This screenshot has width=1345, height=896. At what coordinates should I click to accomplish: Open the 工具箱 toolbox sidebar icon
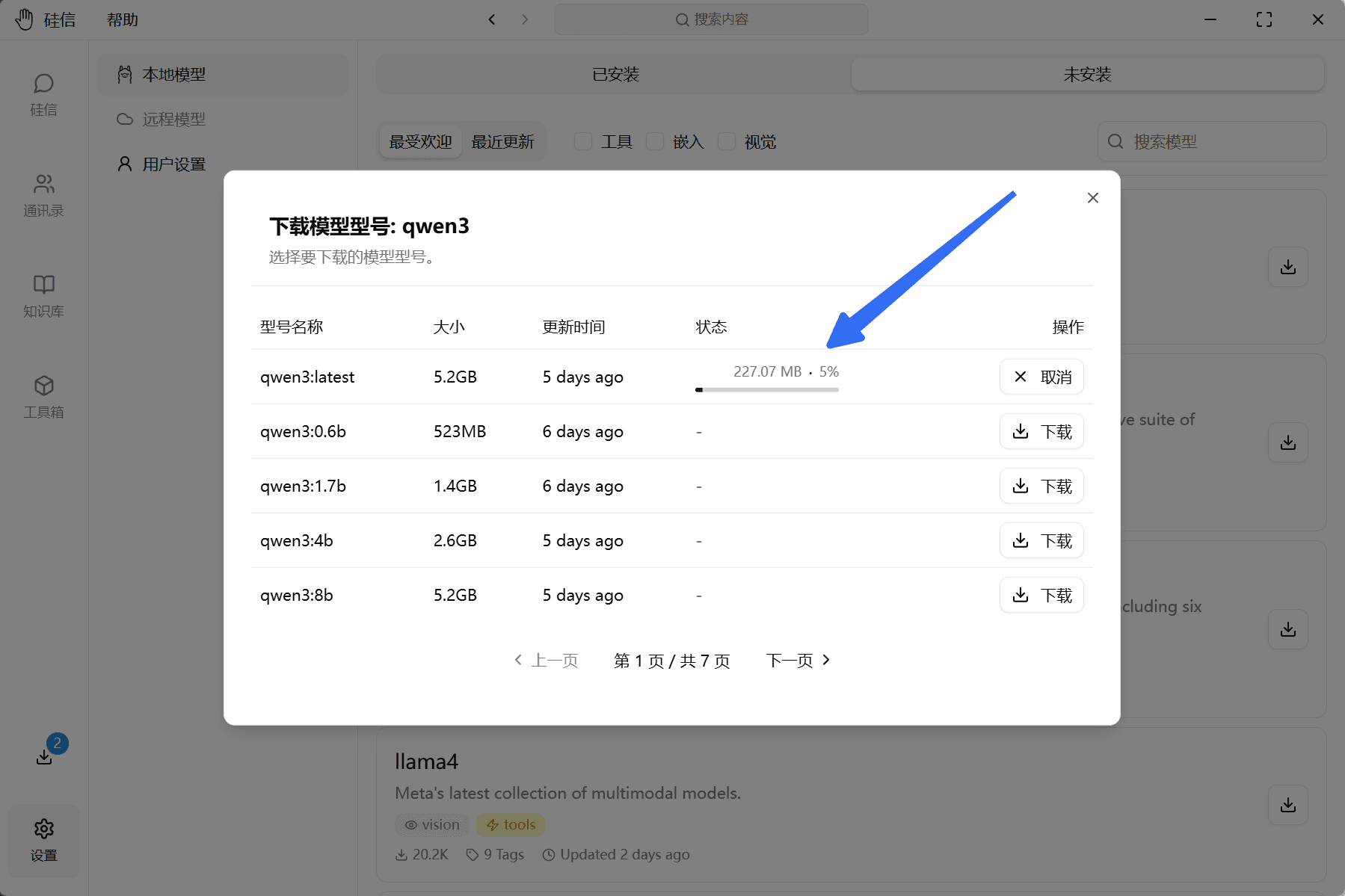click(43, 397)
